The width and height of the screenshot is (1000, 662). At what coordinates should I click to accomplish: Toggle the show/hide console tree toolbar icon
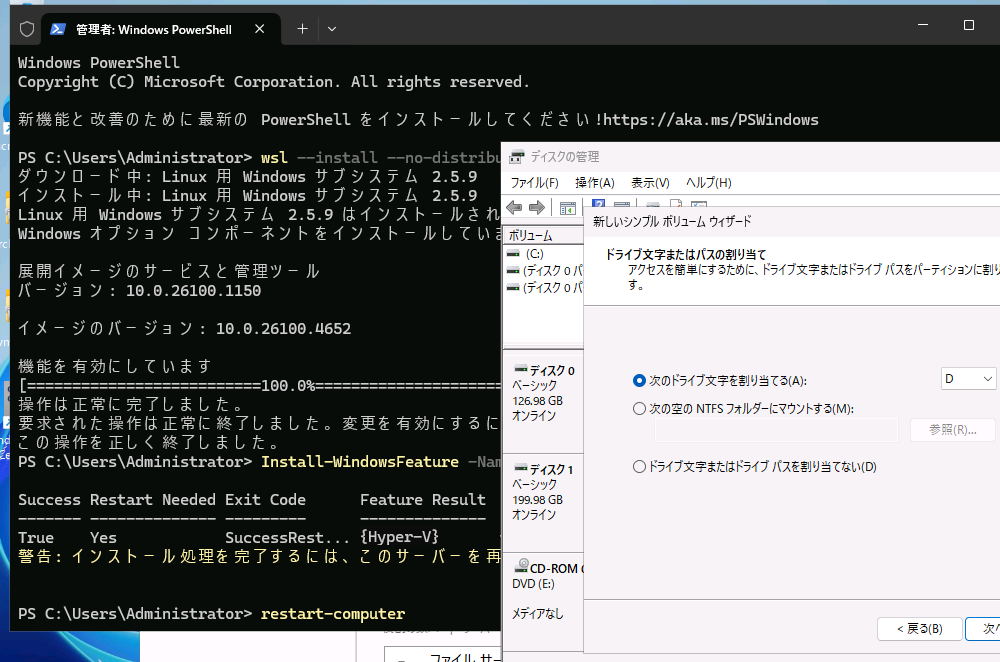click(568, 207)
